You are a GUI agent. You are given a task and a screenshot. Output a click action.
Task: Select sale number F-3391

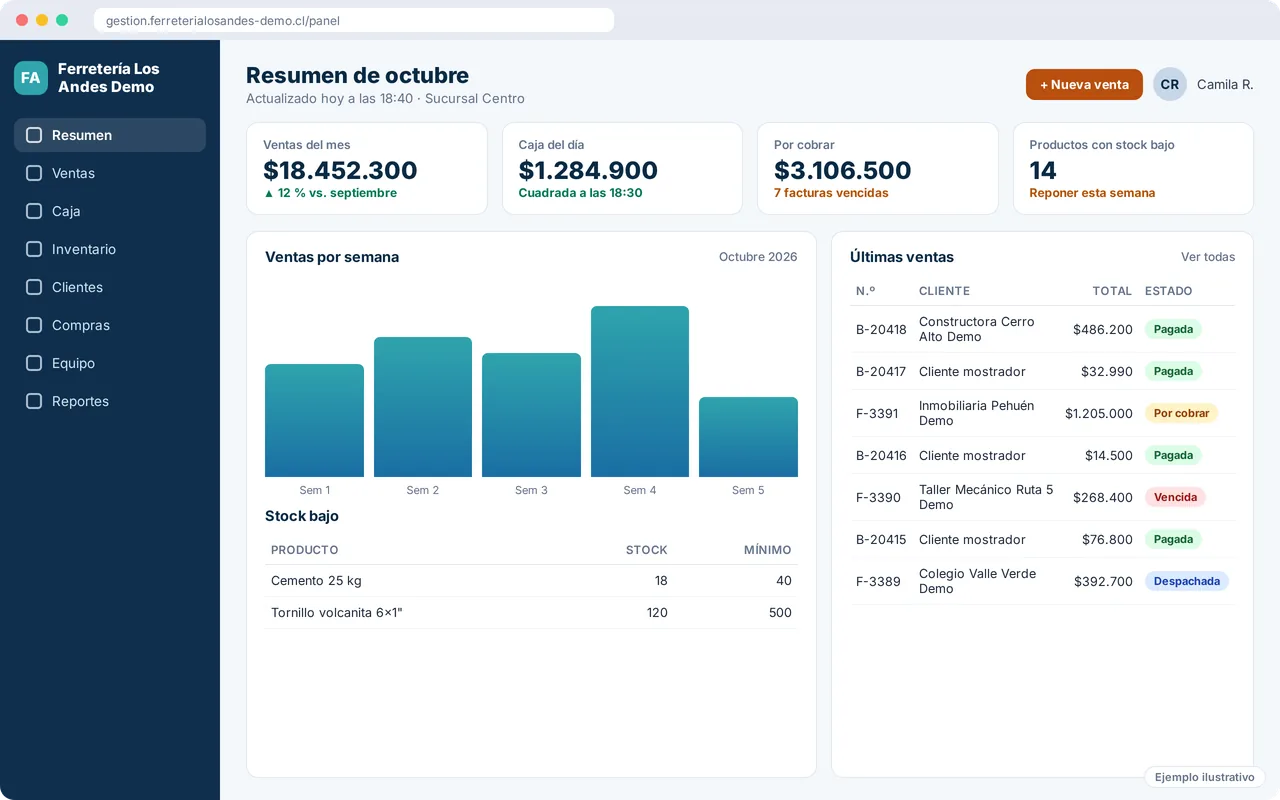pos(877,413)
